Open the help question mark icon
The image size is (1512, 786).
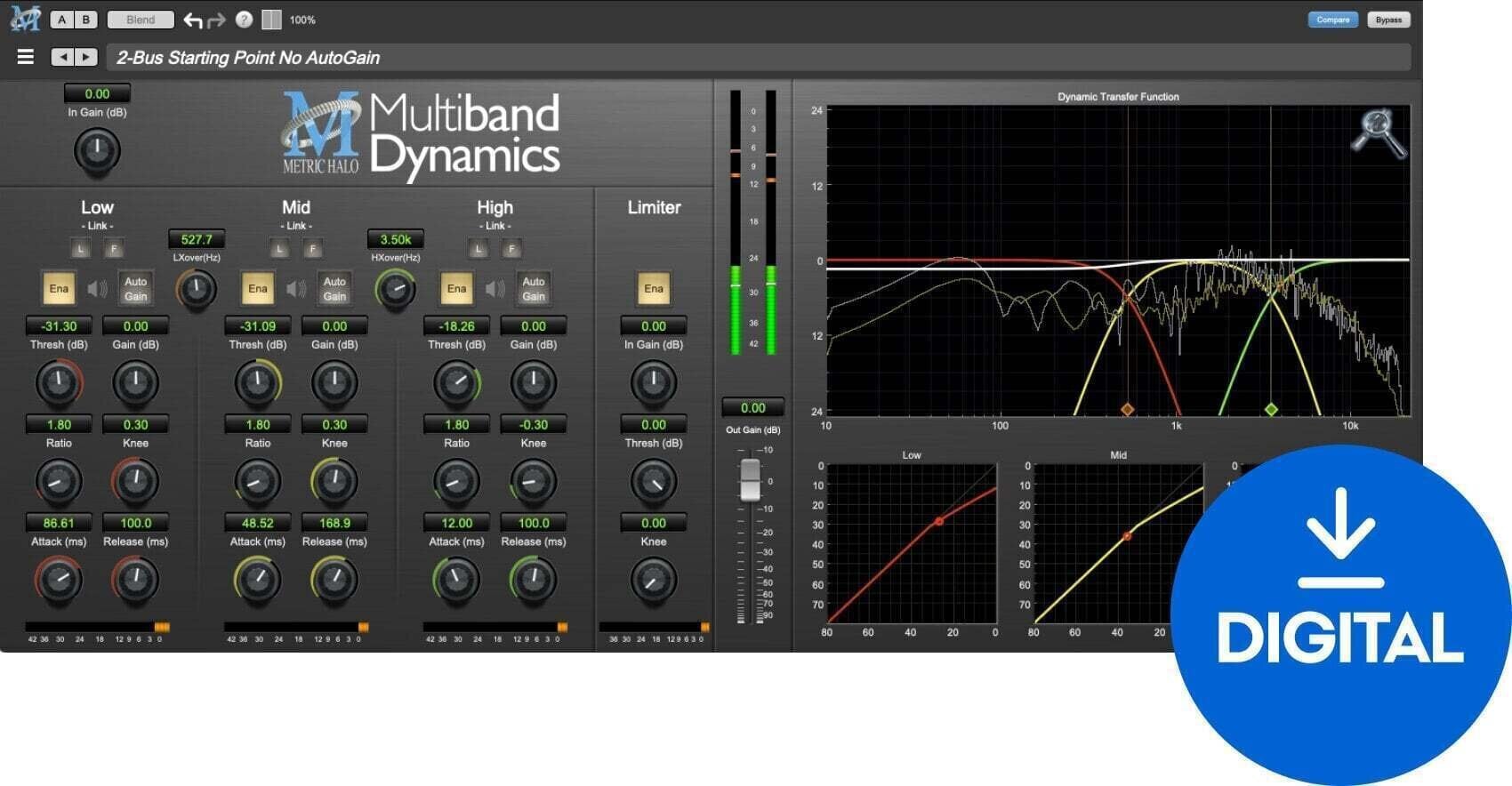pyautogui.click(x=244, y=20)
